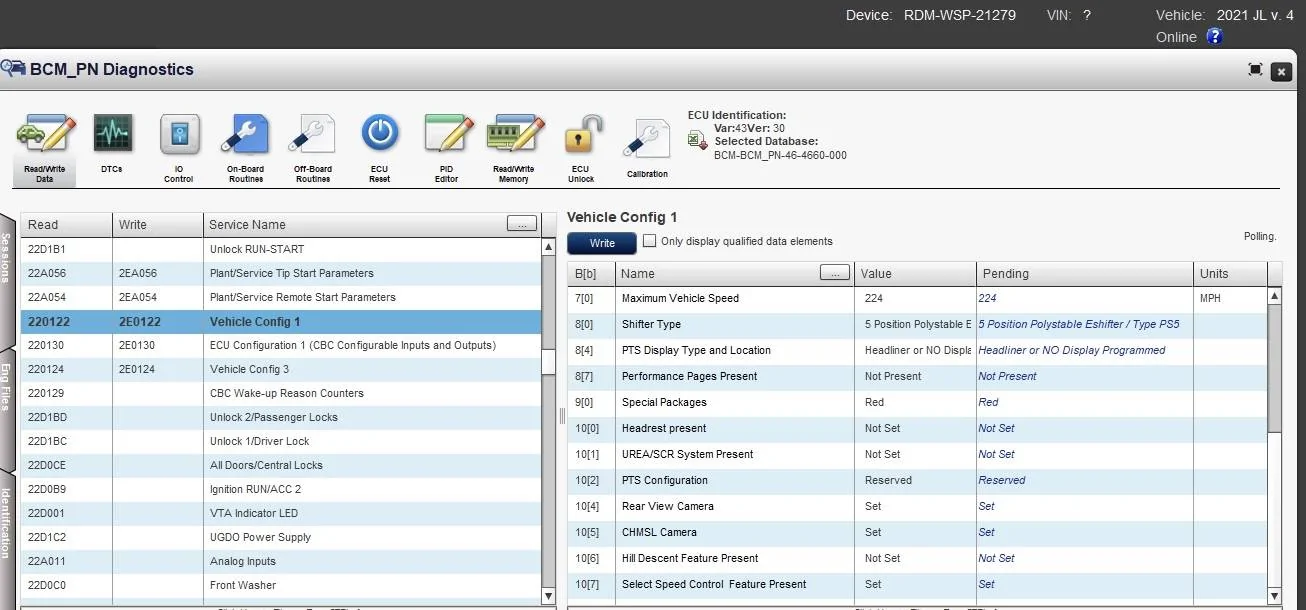Open the Calibration tool

(x=647, y=147)
